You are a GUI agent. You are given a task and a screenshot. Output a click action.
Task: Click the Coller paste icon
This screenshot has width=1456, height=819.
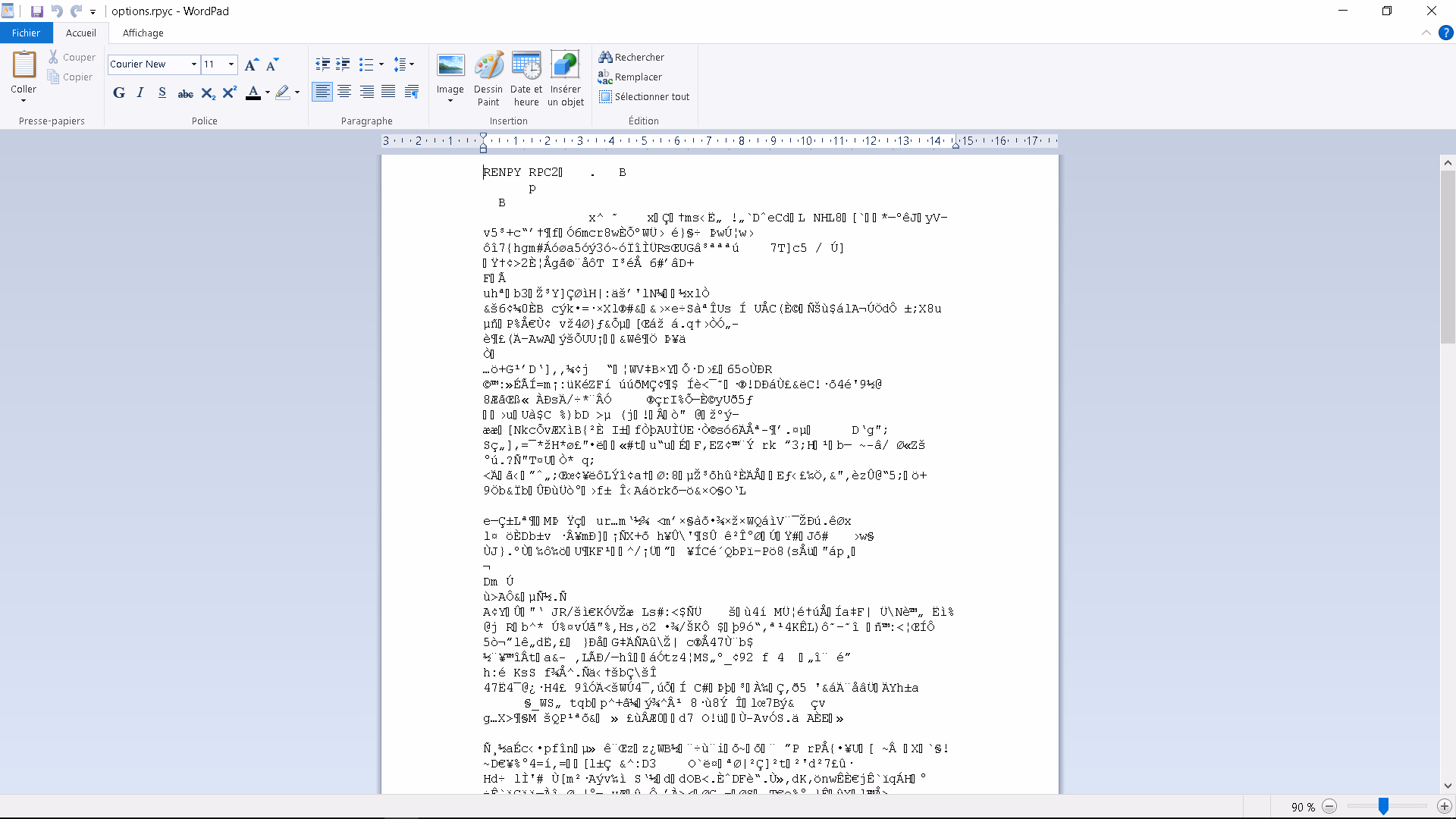24,66
